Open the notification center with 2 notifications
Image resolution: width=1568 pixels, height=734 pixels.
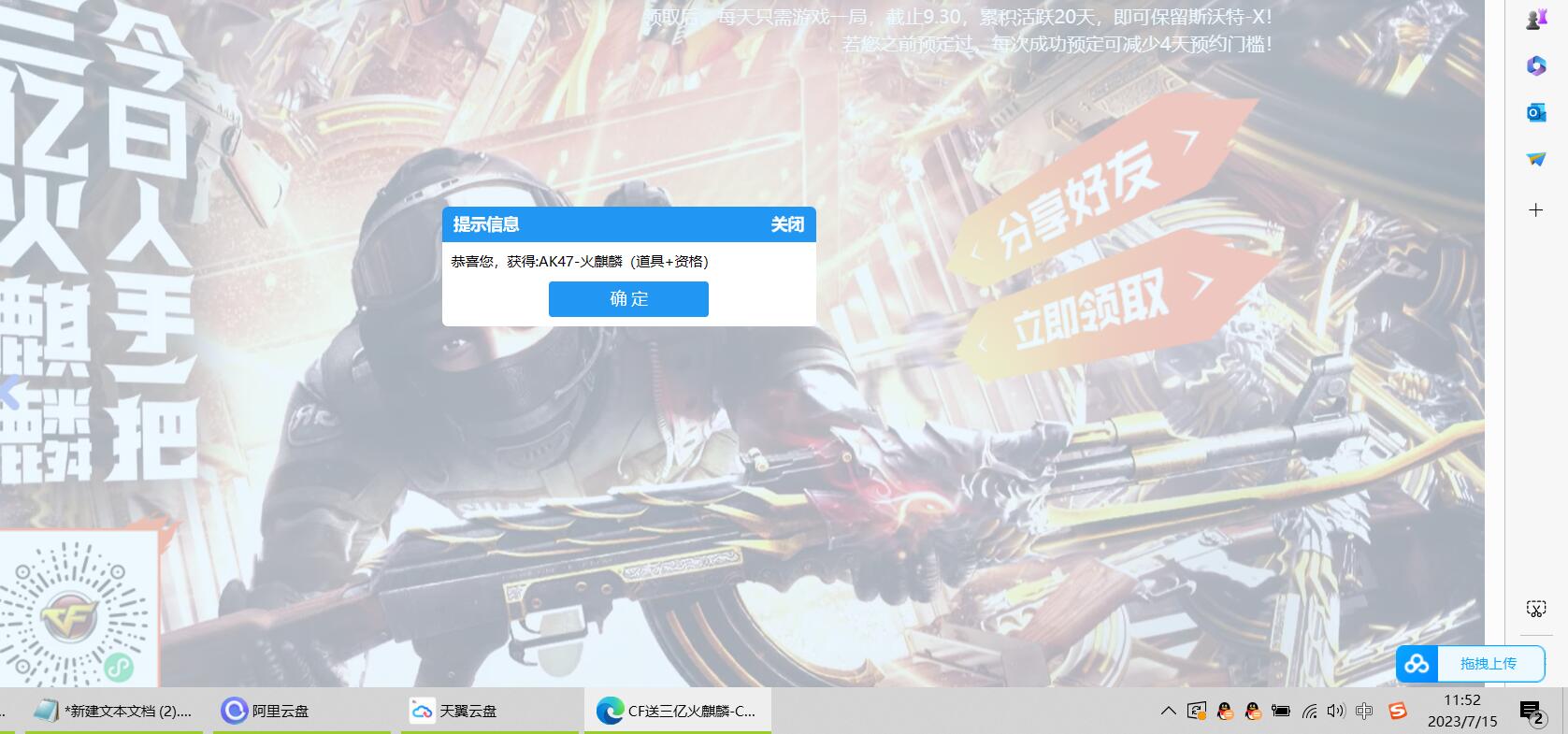(x=1531, y=712)
